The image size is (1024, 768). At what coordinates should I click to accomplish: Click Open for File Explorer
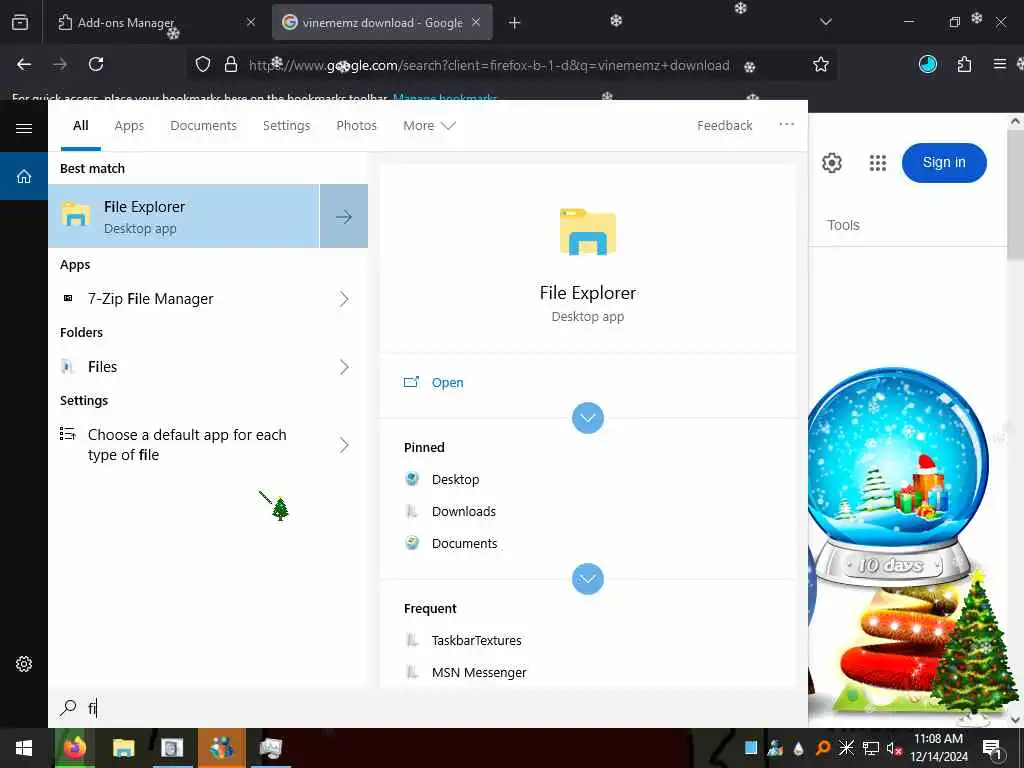coord(447,383)
